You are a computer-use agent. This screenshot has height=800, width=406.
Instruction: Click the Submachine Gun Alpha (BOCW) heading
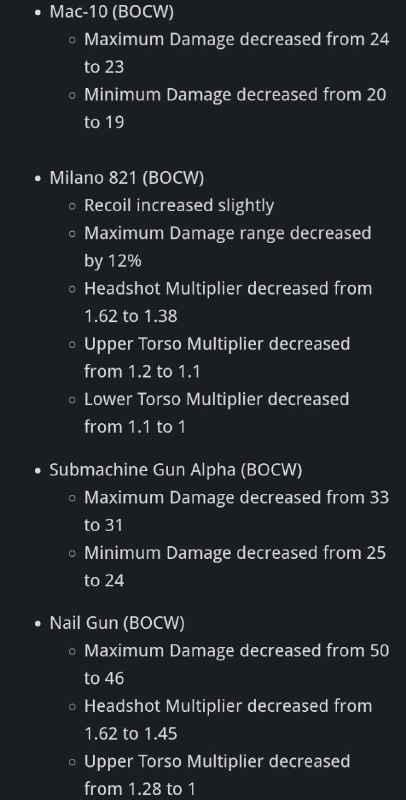pos(175,469)
